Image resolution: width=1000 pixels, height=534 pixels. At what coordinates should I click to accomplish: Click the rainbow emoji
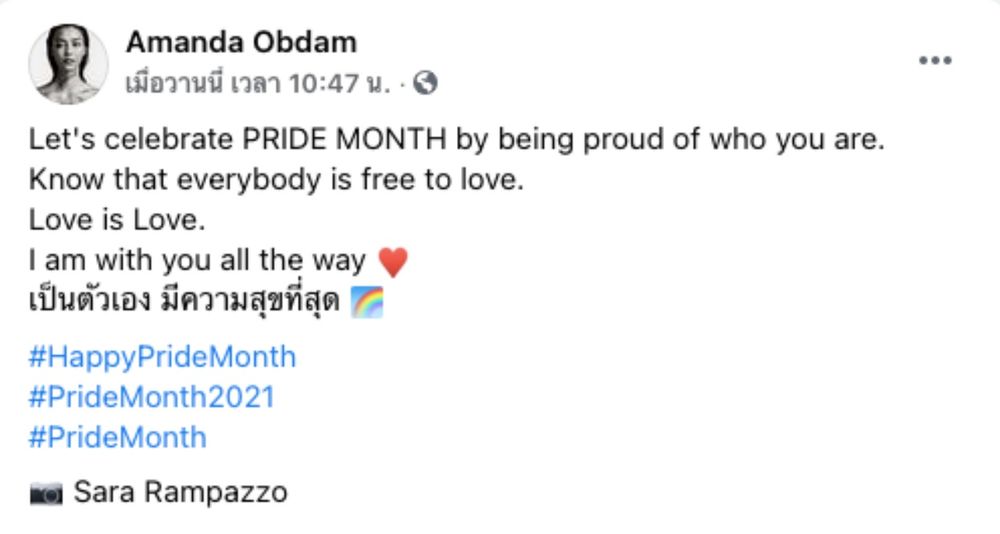(367, 302)
